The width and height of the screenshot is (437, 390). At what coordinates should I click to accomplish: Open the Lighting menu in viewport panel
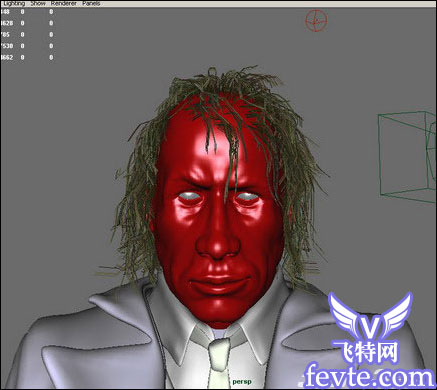click(x=14, y=3)
